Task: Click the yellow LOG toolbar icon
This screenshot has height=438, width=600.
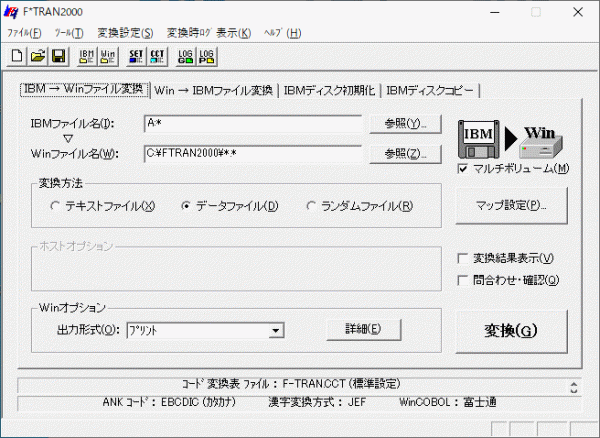Action: (x=207, y=57)
